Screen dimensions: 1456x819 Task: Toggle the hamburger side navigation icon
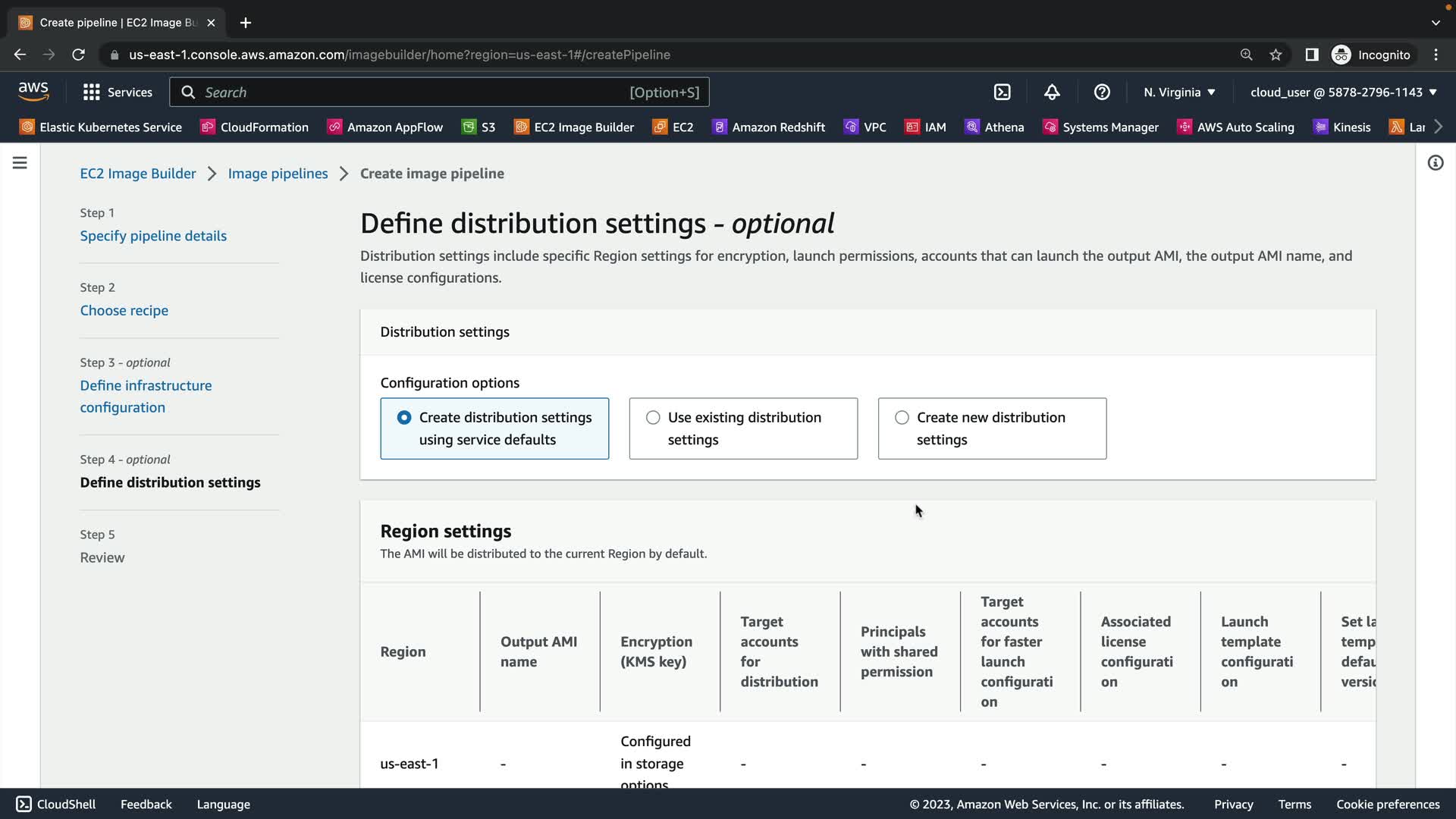(x=20, y=163)
